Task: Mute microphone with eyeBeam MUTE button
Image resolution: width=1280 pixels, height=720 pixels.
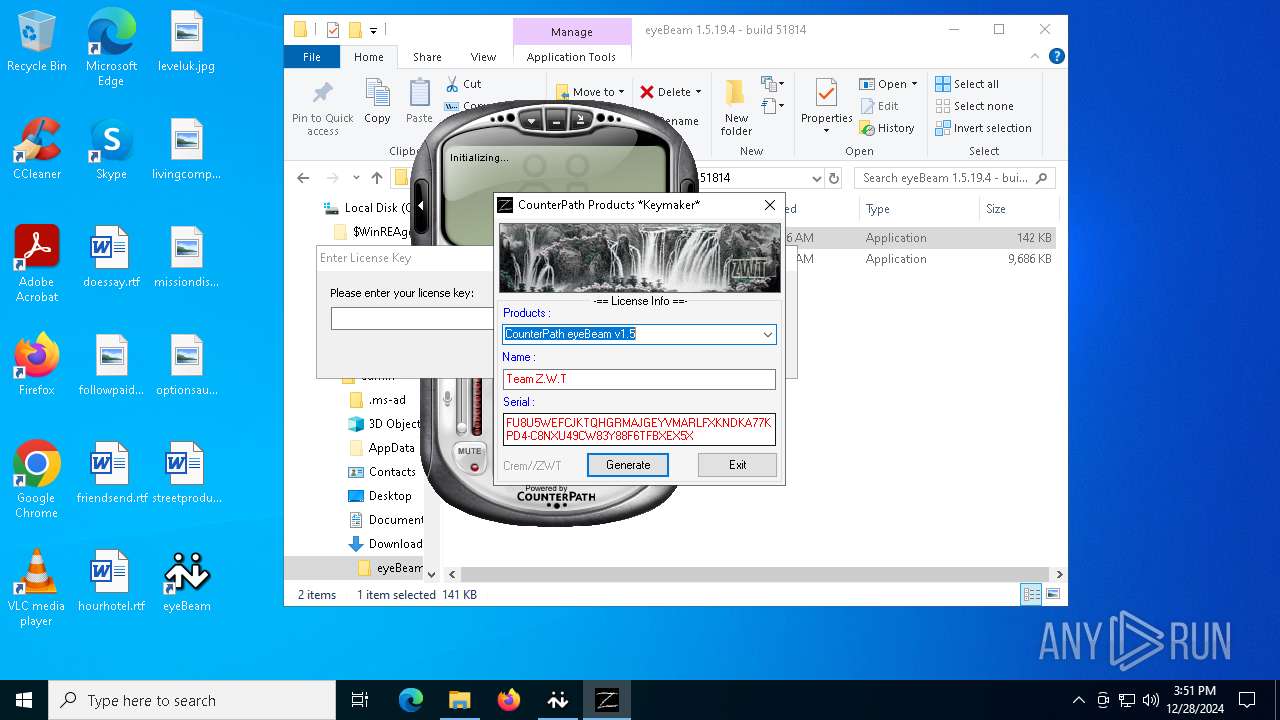Action: point(469,456)
